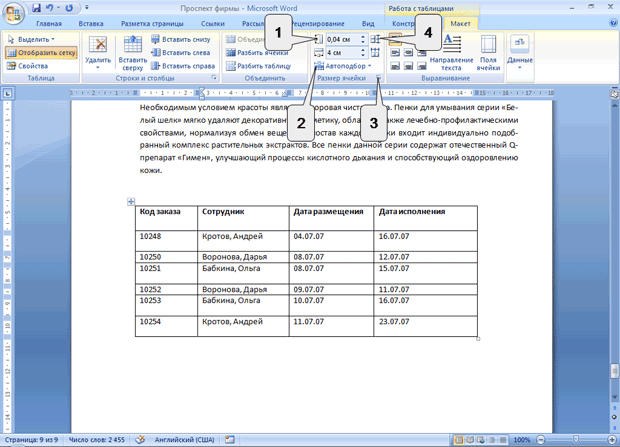Click Разбить ячейки

point(257,53)
